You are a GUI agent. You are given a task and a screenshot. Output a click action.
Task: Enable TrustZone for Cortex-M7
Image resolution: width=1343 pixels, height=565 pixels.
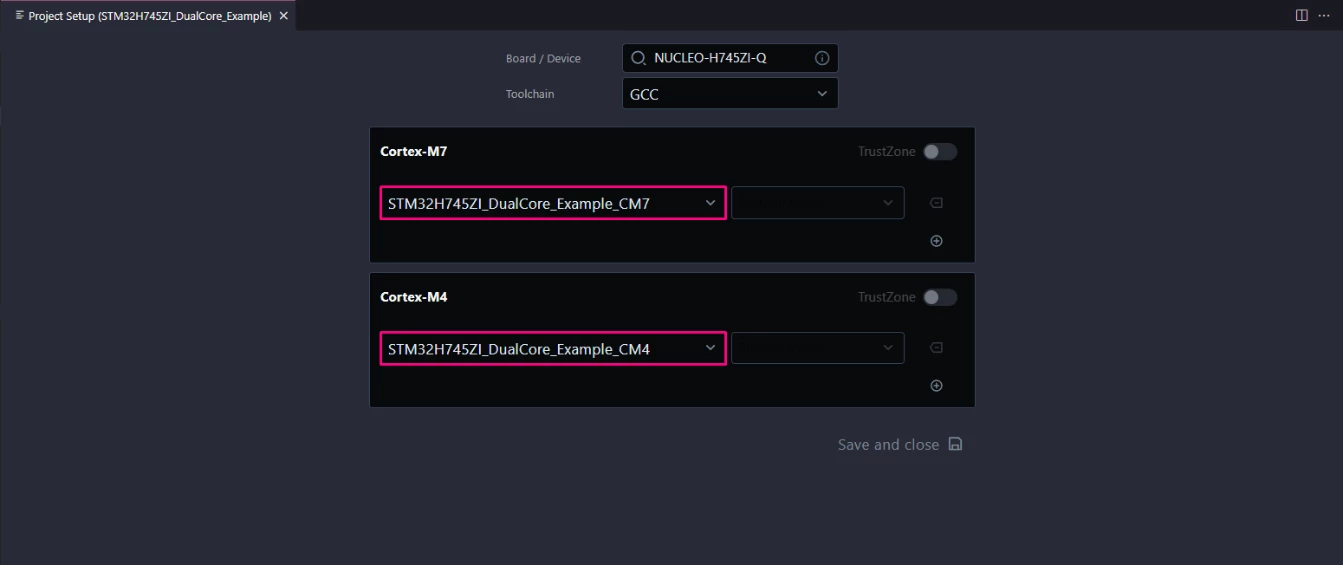click(x=940, y=152)
